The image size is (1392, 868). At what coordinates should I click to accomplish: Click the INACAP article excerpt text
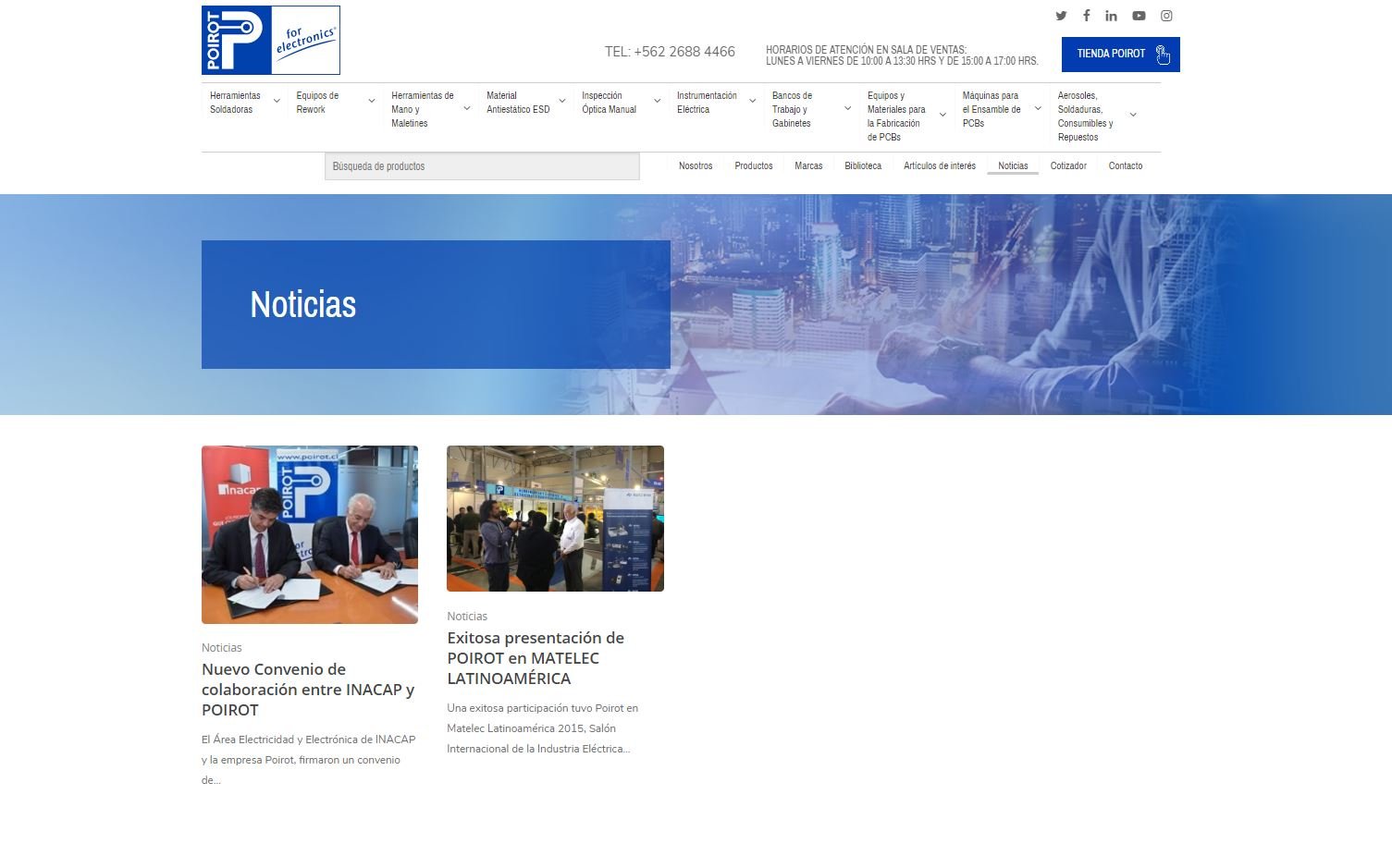(x=309, y=760)
